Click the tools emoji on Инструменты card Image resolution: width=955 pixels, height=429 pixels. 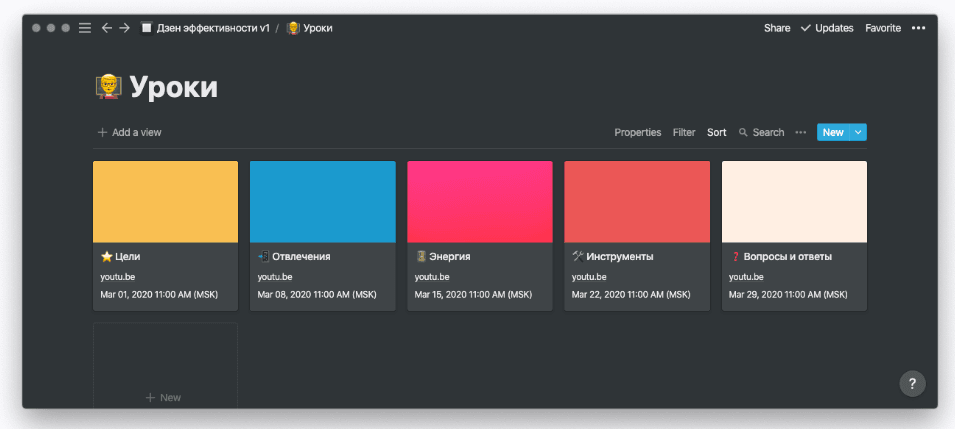577,257
